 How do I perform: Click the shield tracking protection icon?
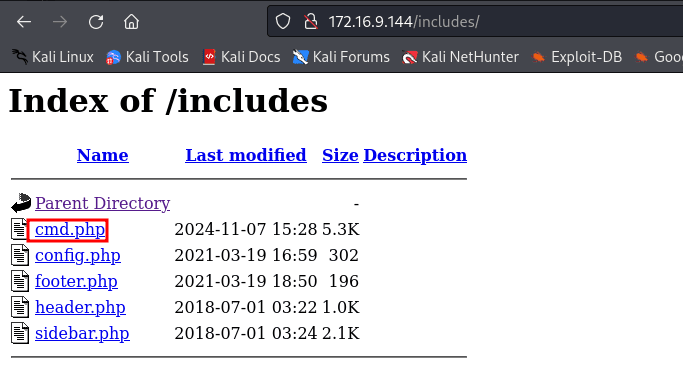coord(283,21)
